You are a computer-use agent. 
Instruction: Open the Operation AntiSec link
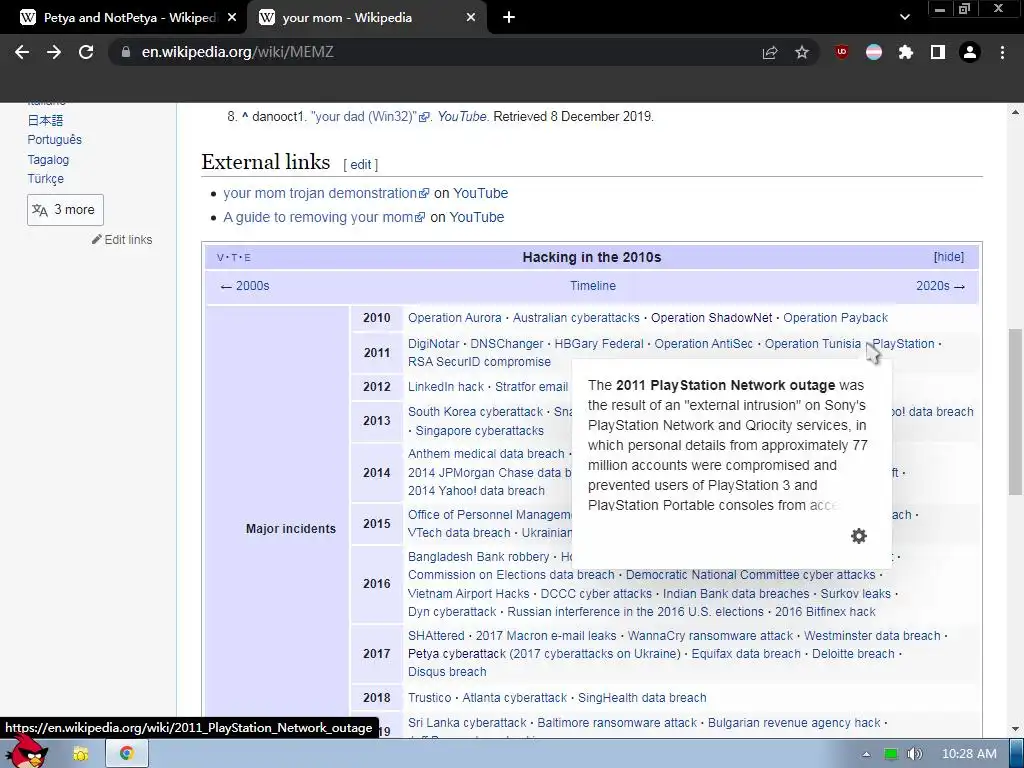tap(703, 344)
